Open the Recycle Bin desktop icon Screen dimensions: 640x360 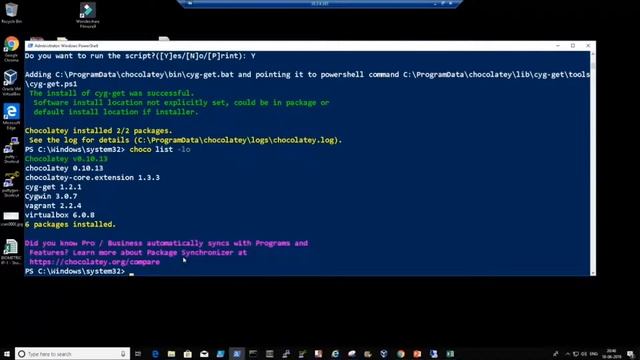click(x=11, y=12)
